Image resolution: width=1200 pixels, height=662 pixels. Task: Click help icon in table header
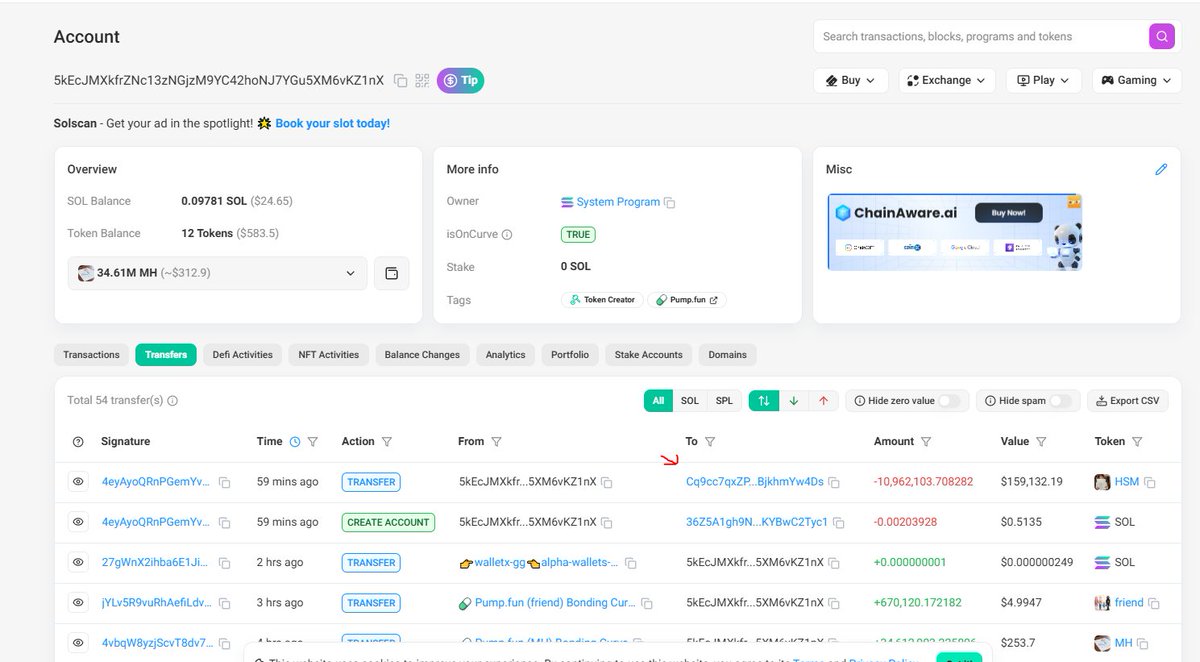(x=78, y=442)
